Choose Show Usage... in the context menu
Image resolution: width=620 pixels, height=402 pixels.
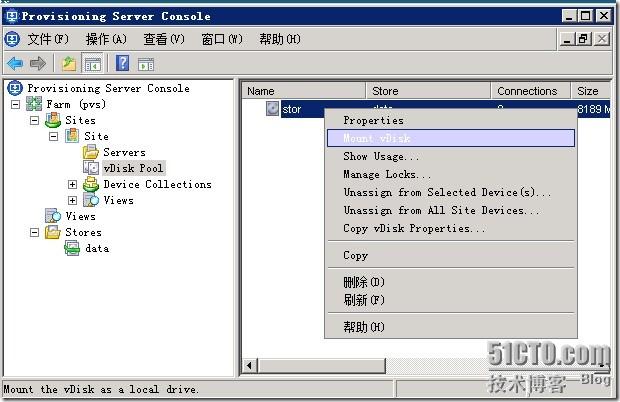click(451, 156)
